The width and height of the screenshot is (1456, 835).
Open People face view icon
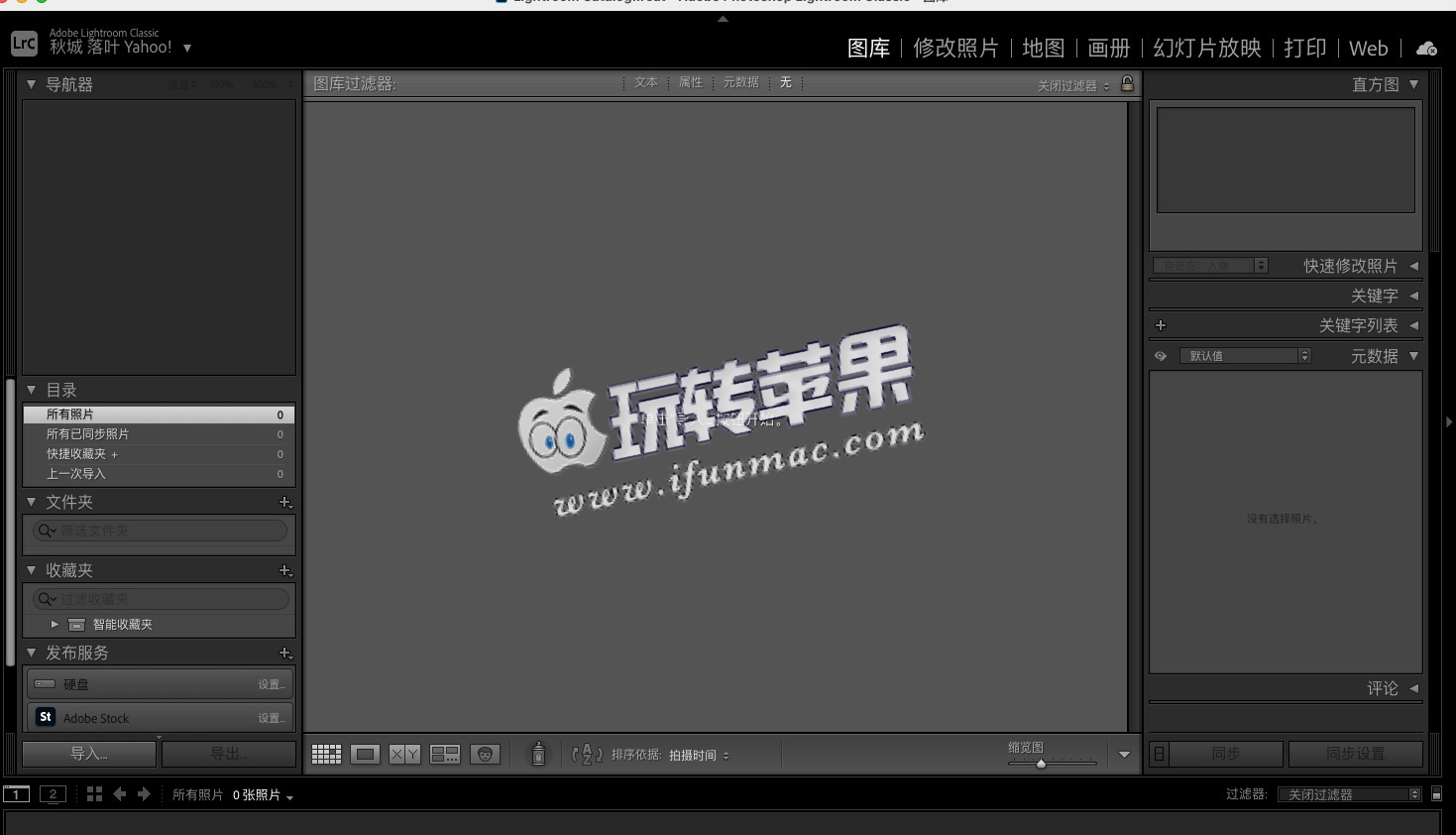tap(485, 755)
